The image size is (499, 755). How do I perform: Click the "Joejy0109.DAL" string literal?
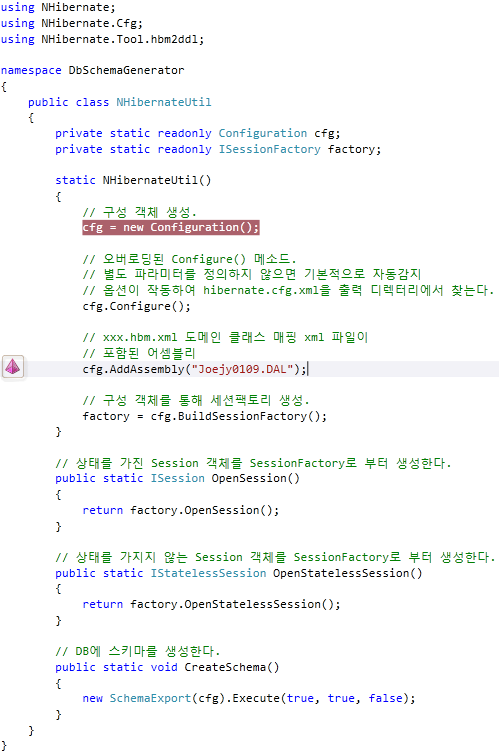click(x=242, y=369)
